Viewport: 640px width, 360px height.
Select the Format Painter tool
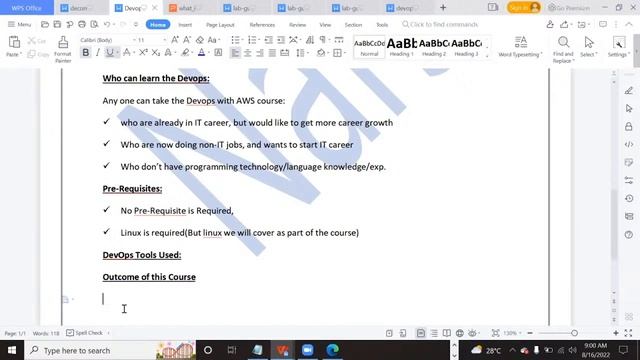63,49
